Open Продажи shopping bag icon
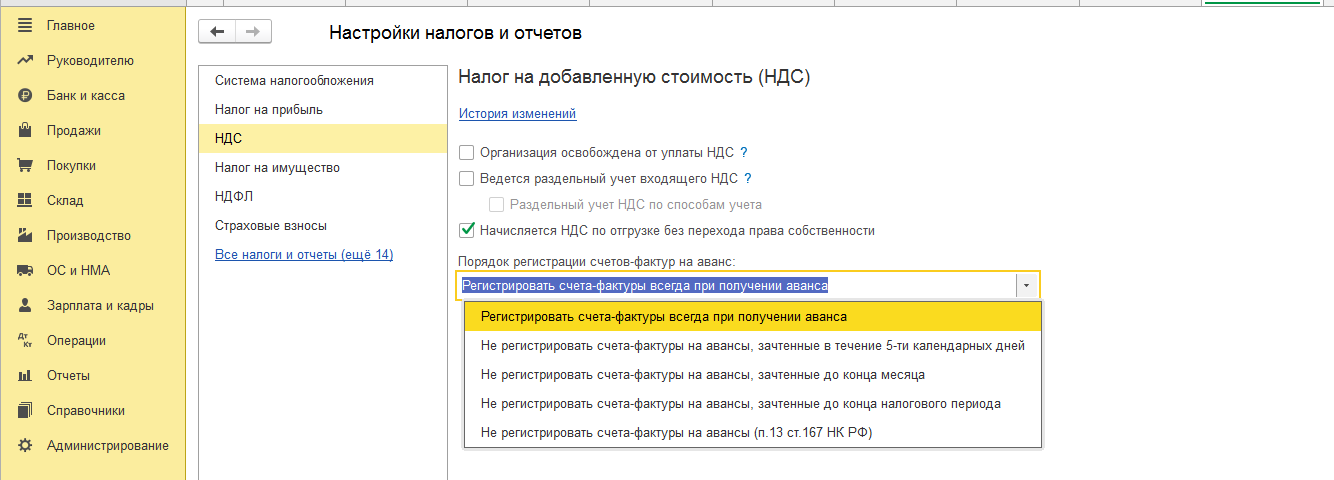The height and width of the screenshot is (480, 1334). coord(26,131)
